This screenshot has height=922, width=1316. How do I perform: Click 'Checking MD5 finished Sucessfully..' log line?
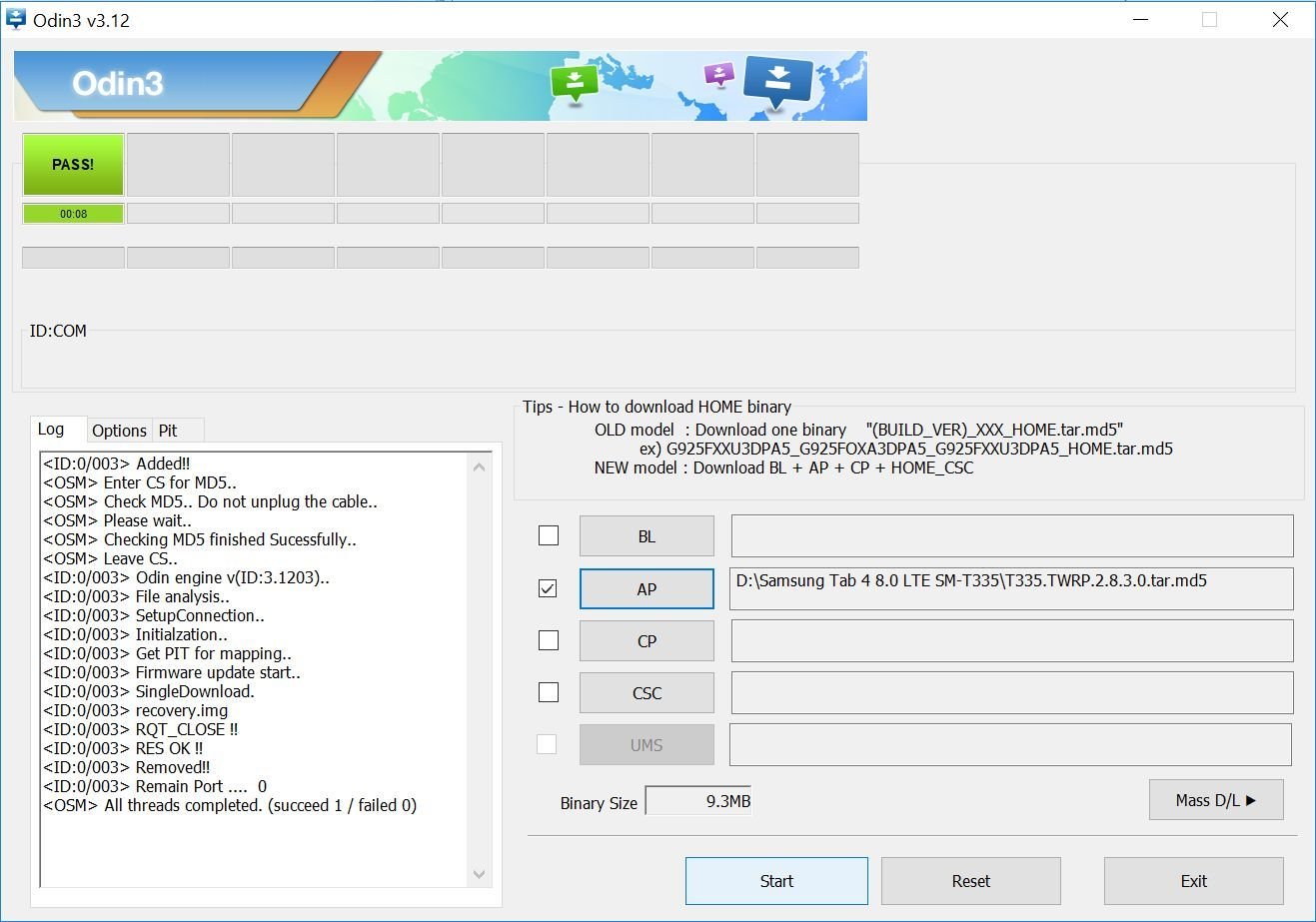199,539
